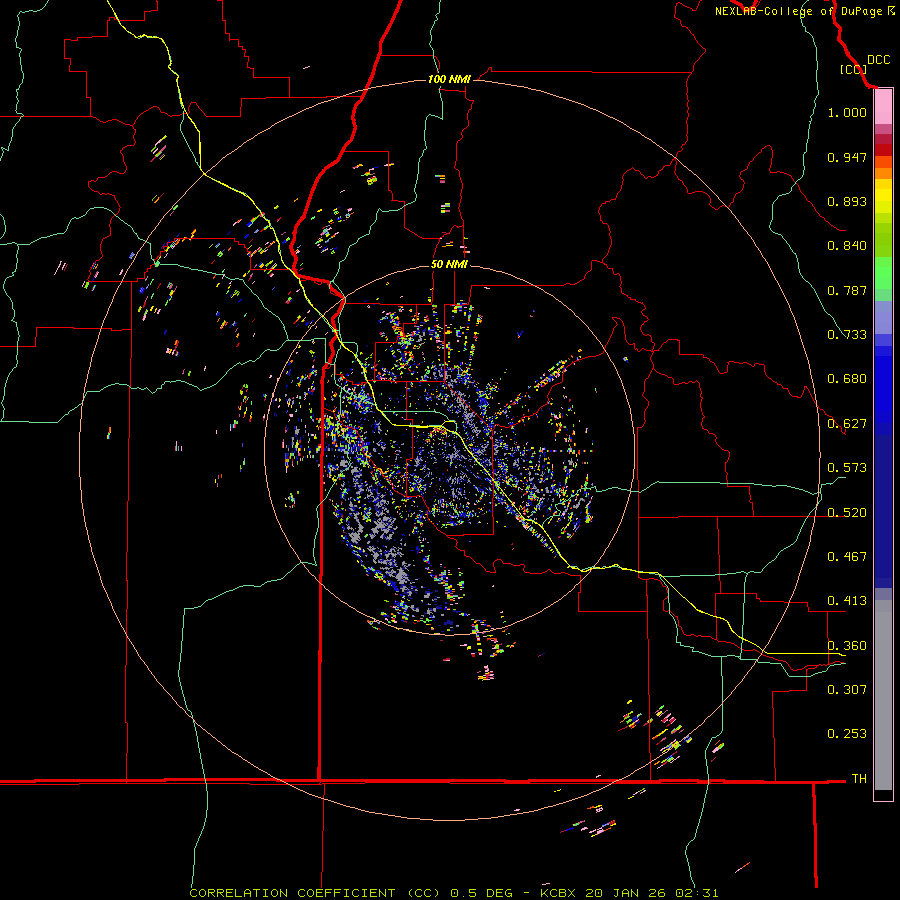This screenshot has width=900, height=900.
Task: Click the 1.000 value on the color scale
Action: pos(847,112)
